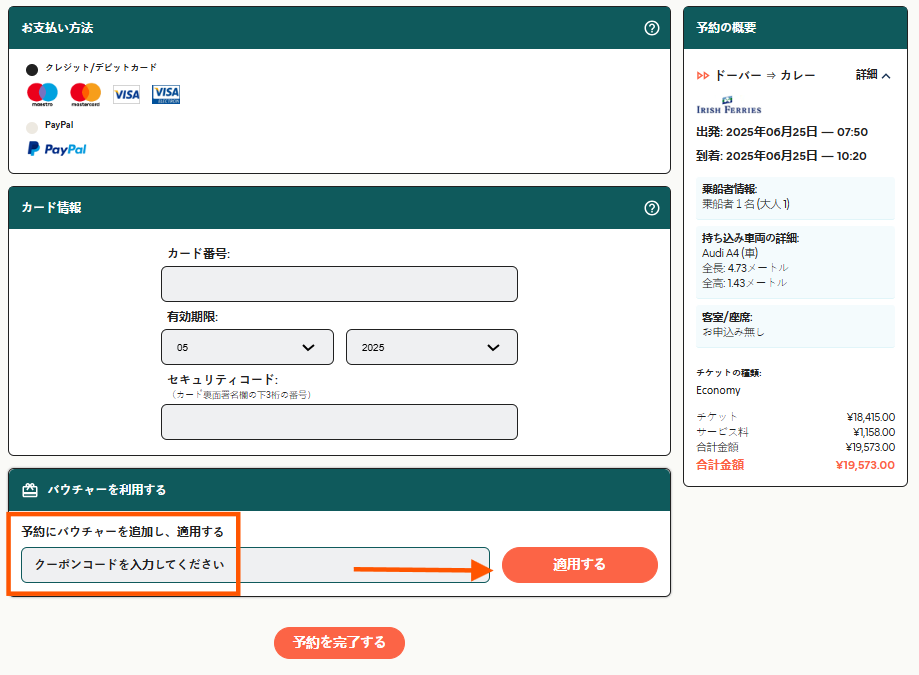Click the Maestro card logo

point(42,95)
